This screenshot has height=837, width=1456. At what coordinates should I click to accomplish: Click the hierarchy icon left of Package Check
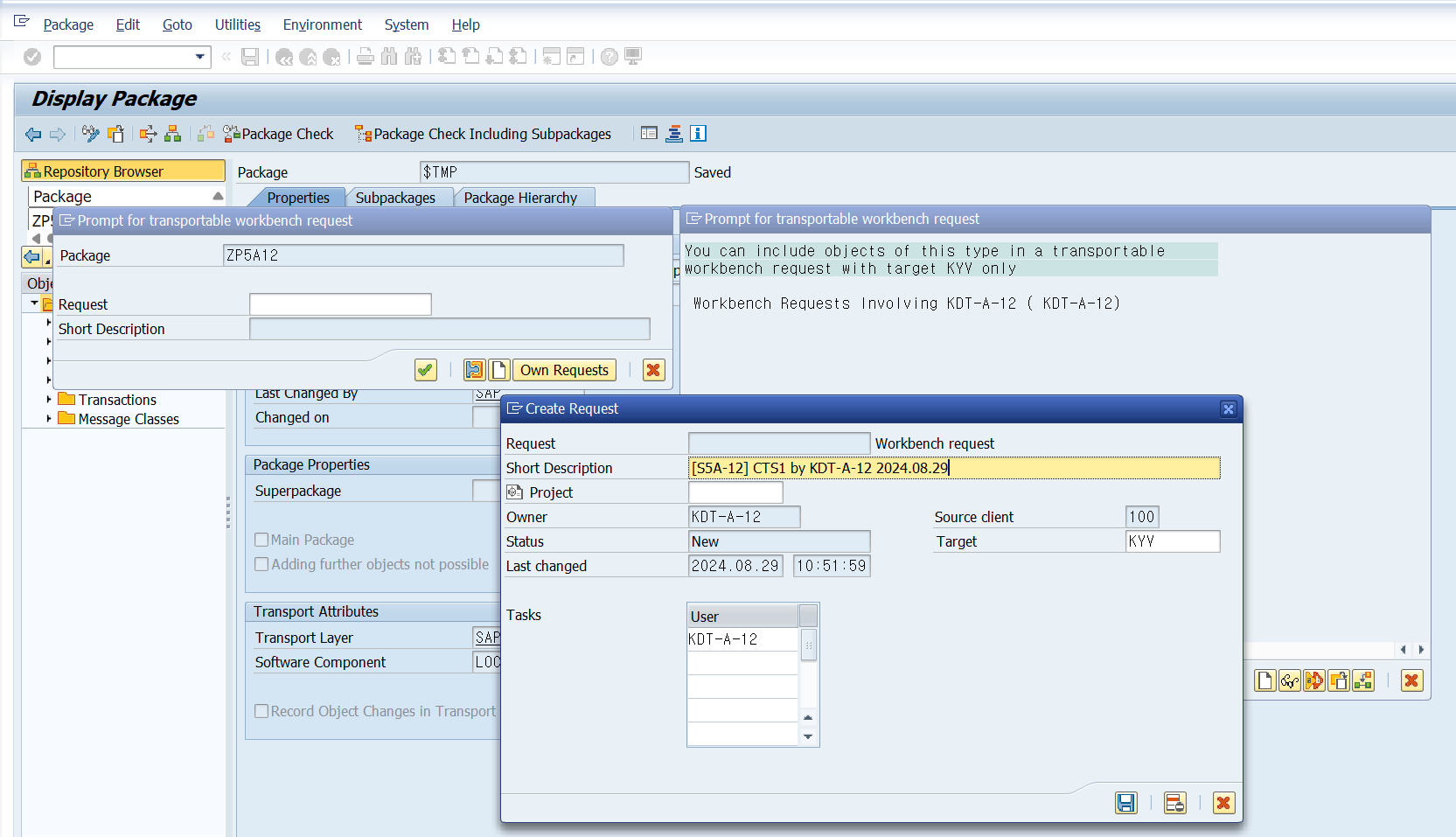173,134
